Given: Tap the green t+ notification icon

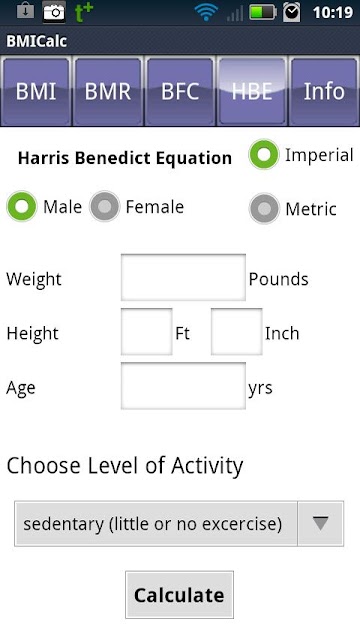Looking at the screenshot, I should point(84,12).
